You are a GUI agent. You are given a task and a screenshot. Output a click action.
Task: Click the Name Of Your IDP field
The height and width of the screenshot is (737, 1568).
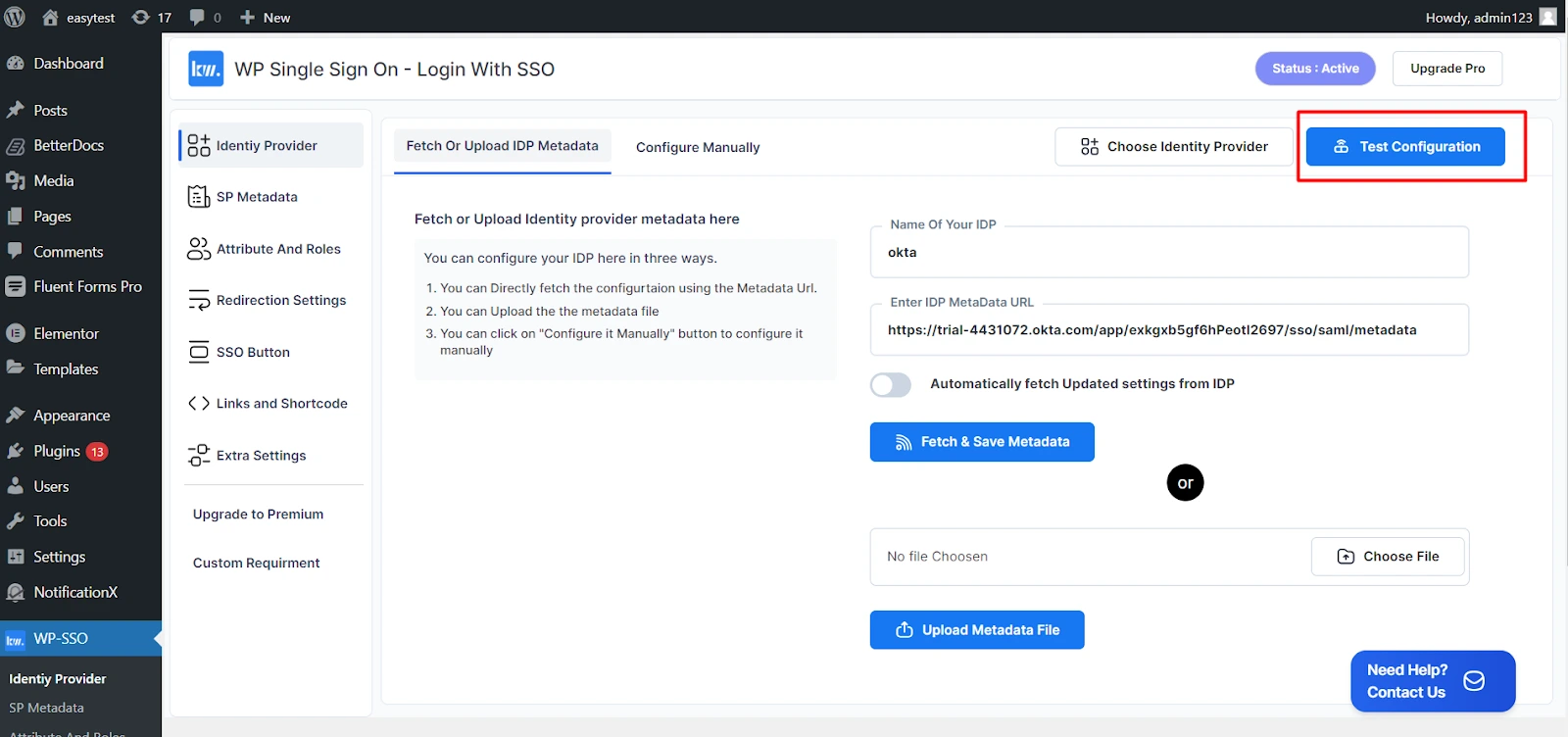tap(1169, 252)
